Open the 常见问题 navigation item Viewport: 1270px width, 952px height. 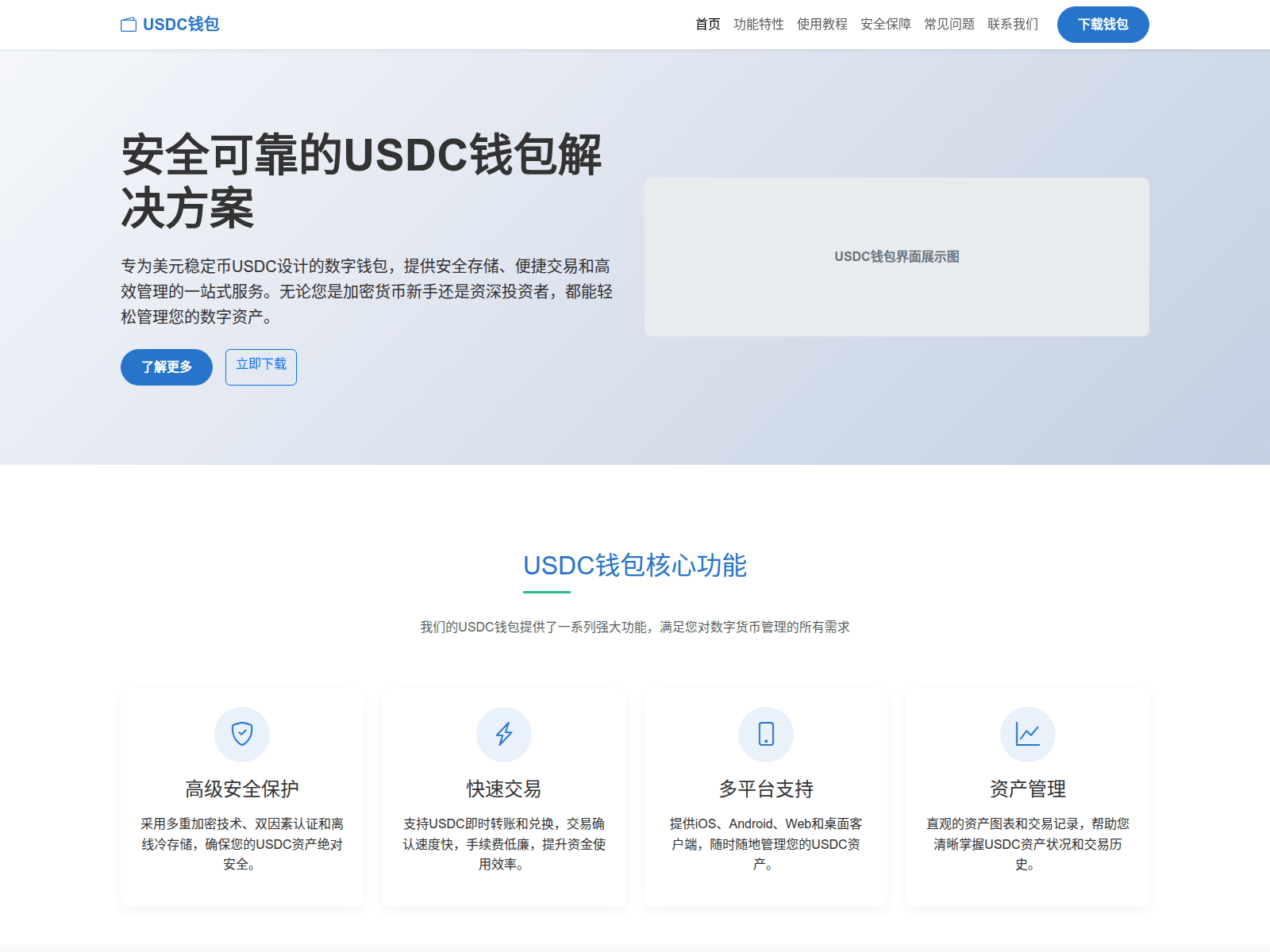click(x=949, y=24)
